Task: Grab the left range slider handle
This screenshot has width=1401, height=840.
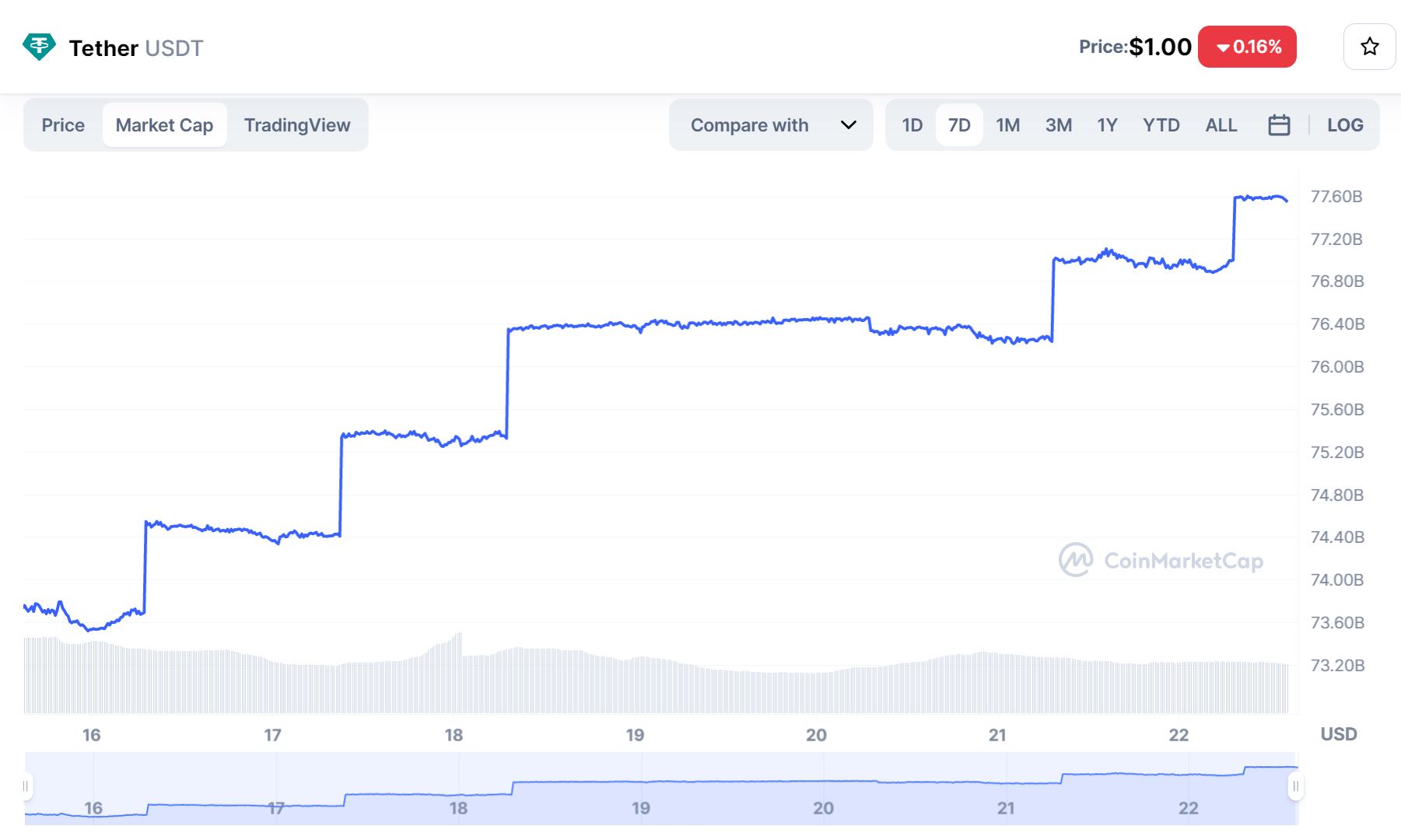Action: click(x=26, y=786)
